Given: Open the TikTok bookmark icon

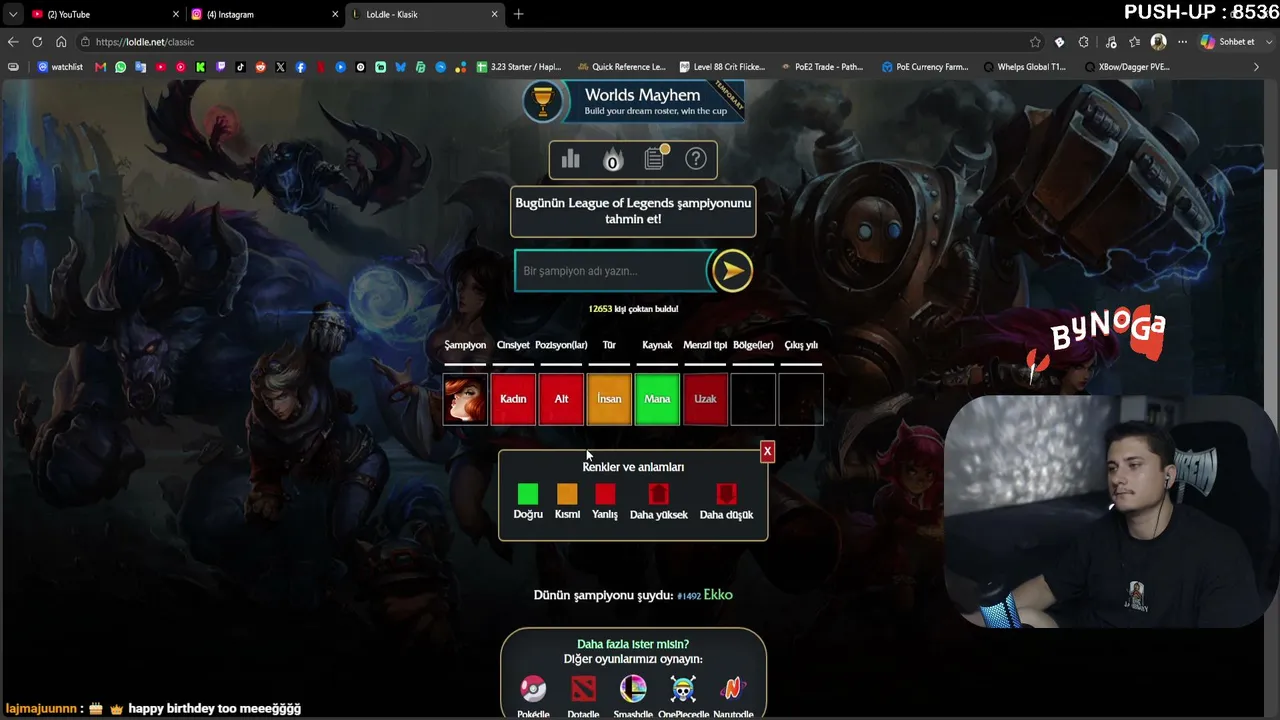Looking at the screenshot, I should 241,67.
